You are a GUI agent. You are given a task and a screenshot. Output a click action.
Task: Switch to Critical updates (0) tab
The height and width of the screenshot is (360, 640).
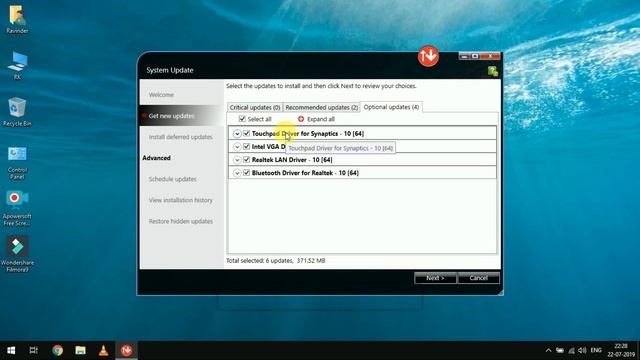coord(255,107)
